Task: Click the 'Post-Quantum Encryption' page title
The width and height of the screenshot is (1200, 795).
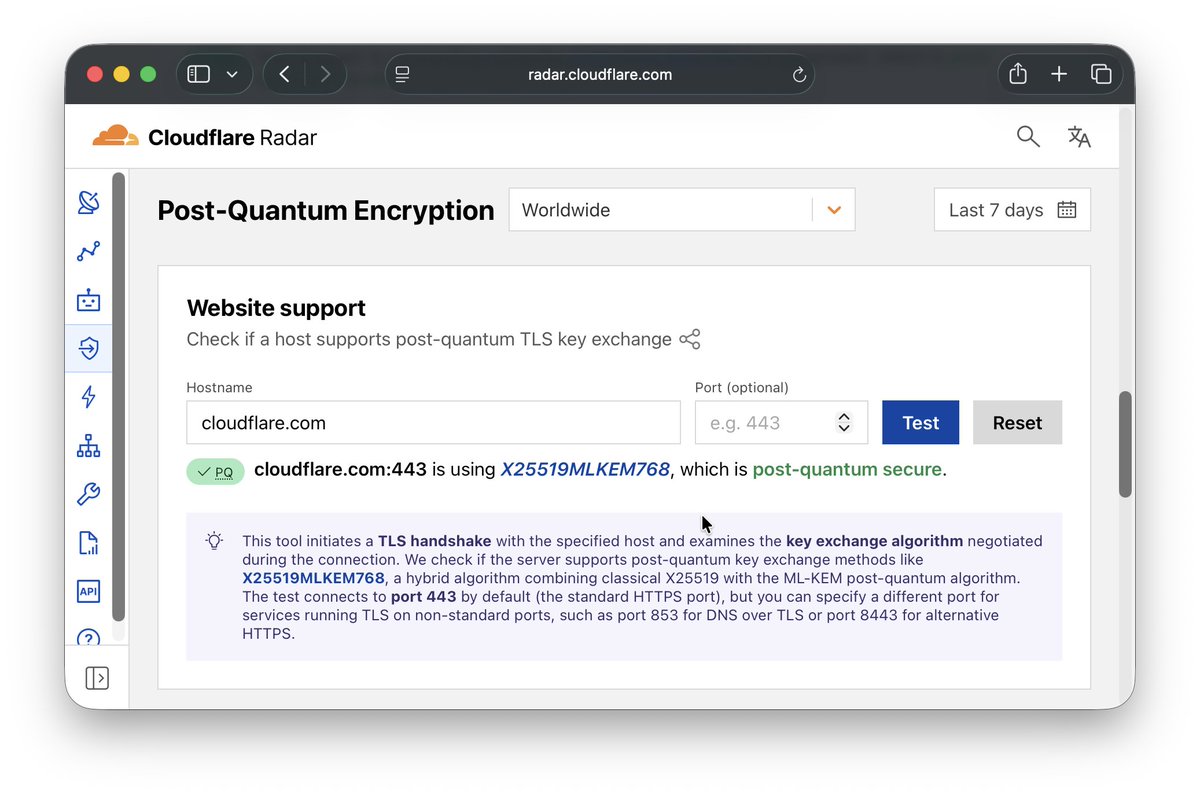Action: click(326, 210)
